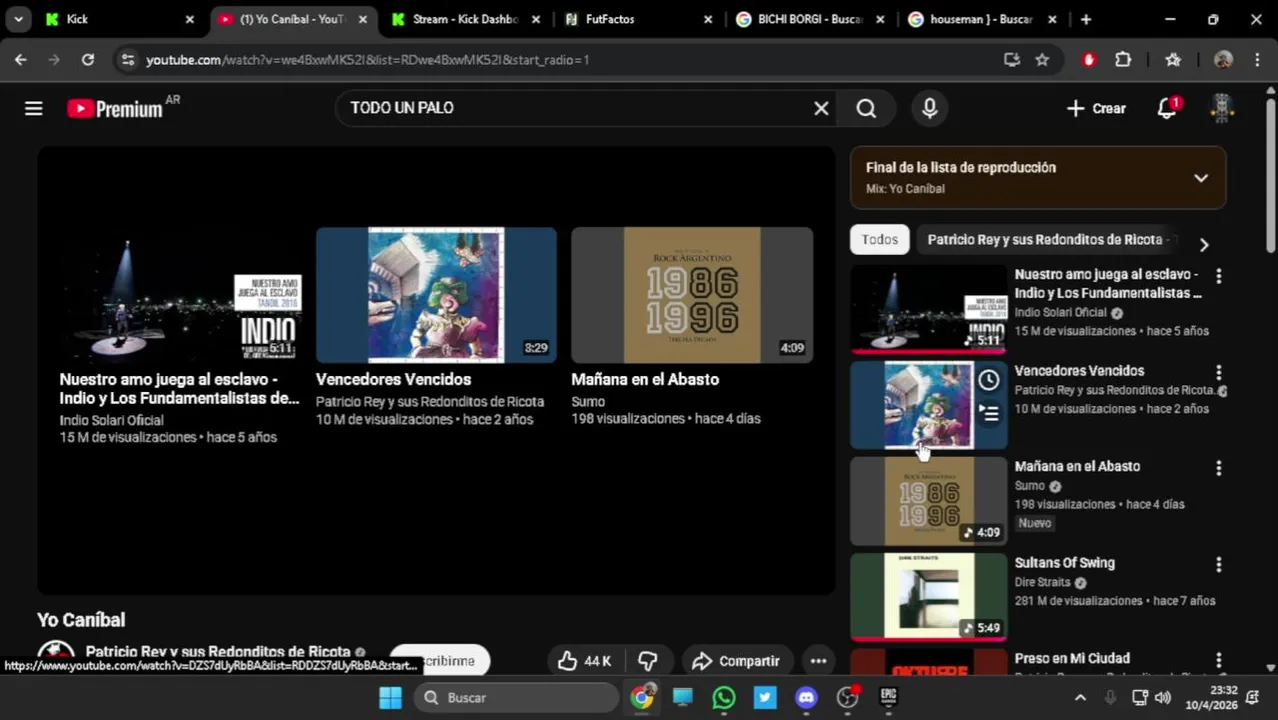This screenshot has height=720, width=1278.
Task: Open the YouTube account avatar menu
Action: [1222, 108]
